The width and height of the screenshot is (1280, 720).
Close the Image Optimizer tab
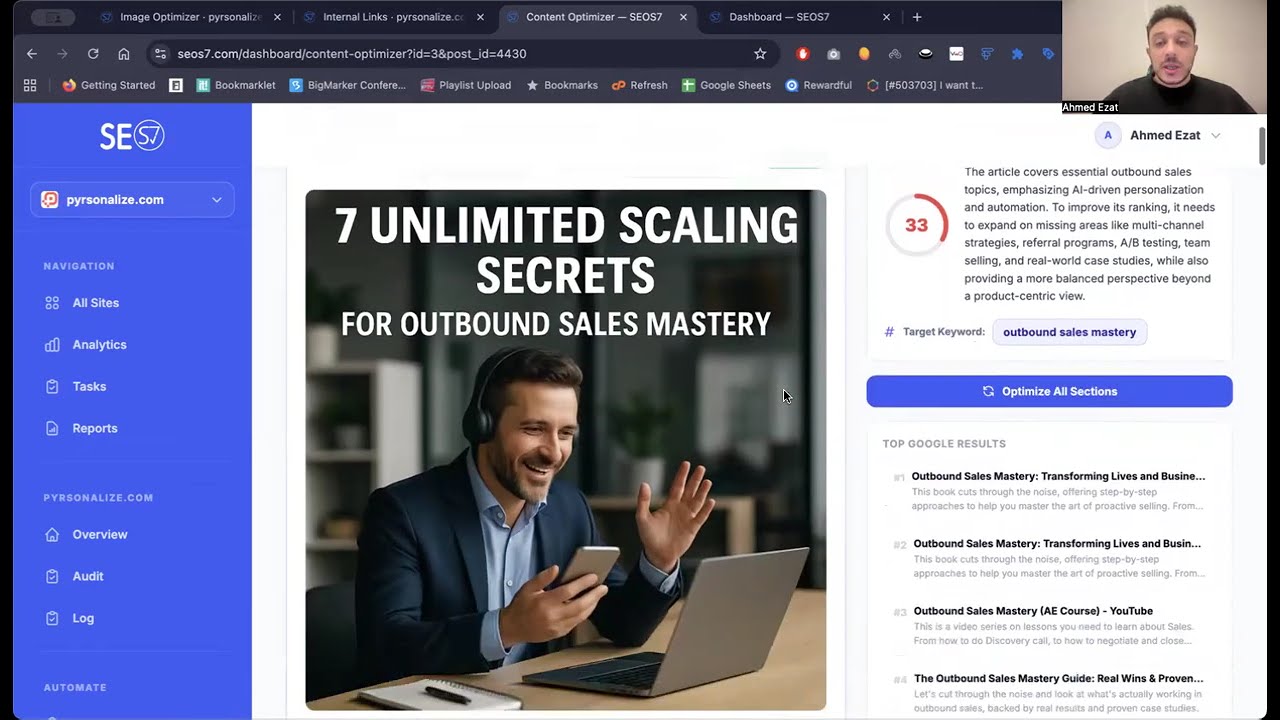[x=277, y=17]
